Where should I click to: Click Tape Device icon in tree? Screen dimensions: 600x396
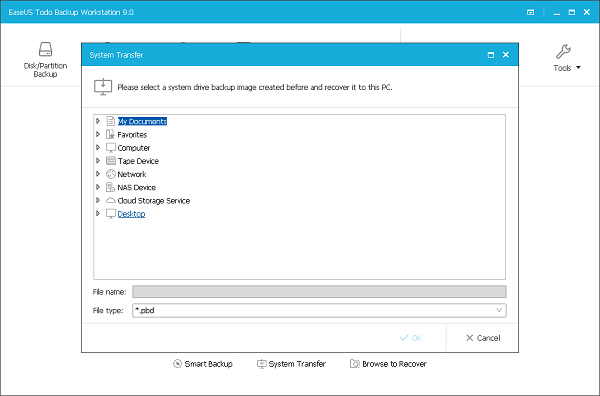pyautogui.click(x=111, y=161)
